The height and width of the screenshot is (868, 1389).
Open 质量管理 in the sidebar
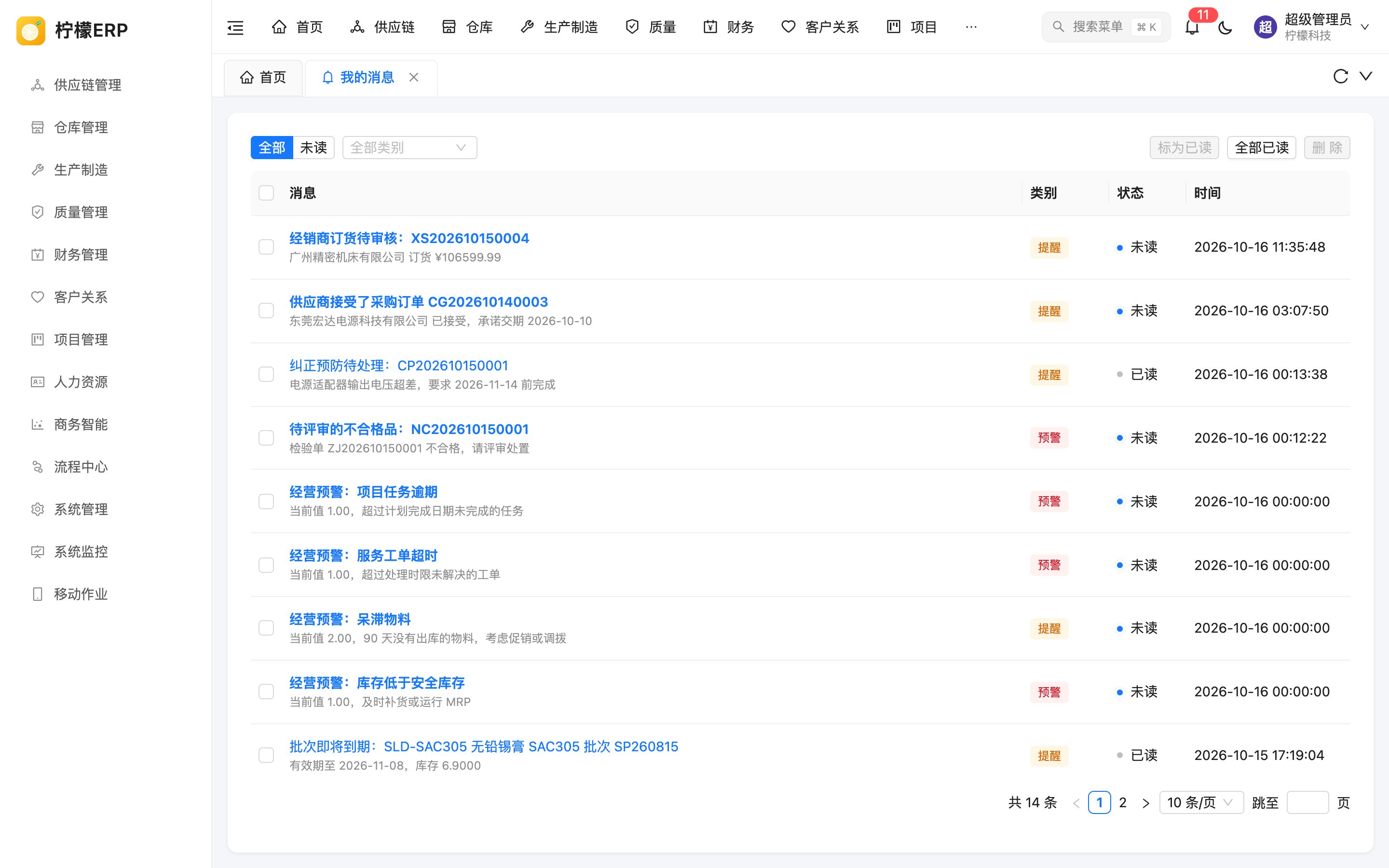tap(106, 212)
